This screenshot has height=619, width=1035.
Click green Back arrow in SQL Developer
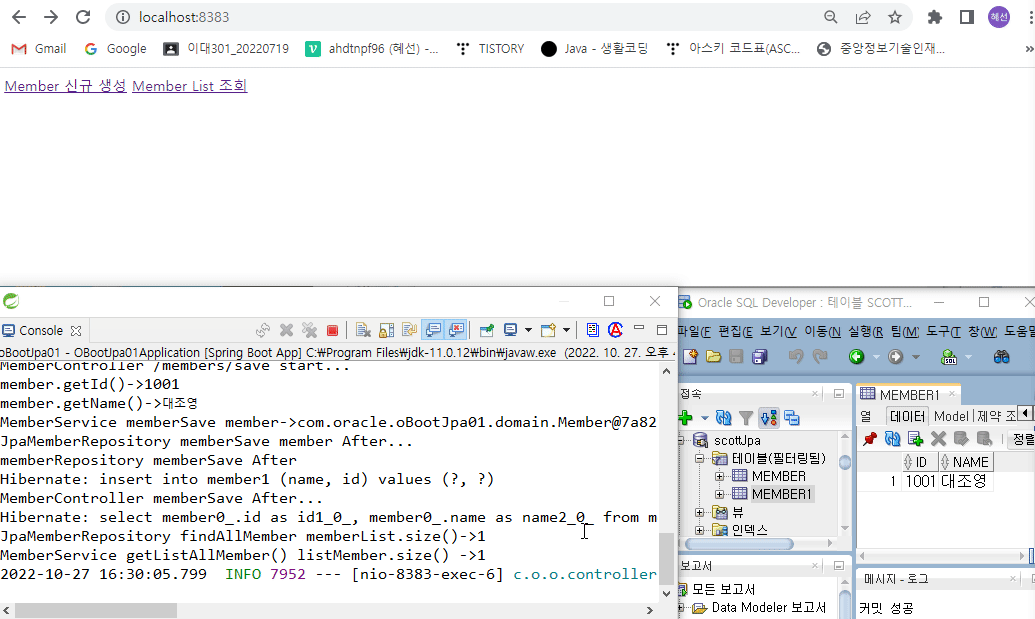coord(856,357)
